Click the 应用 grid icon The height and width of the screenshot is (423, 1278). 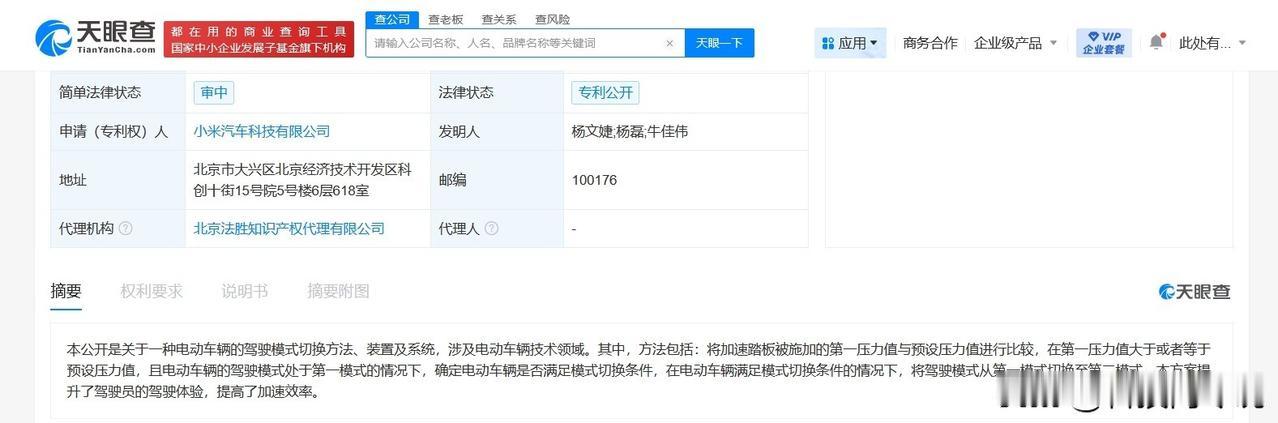(x=828, y=43)
